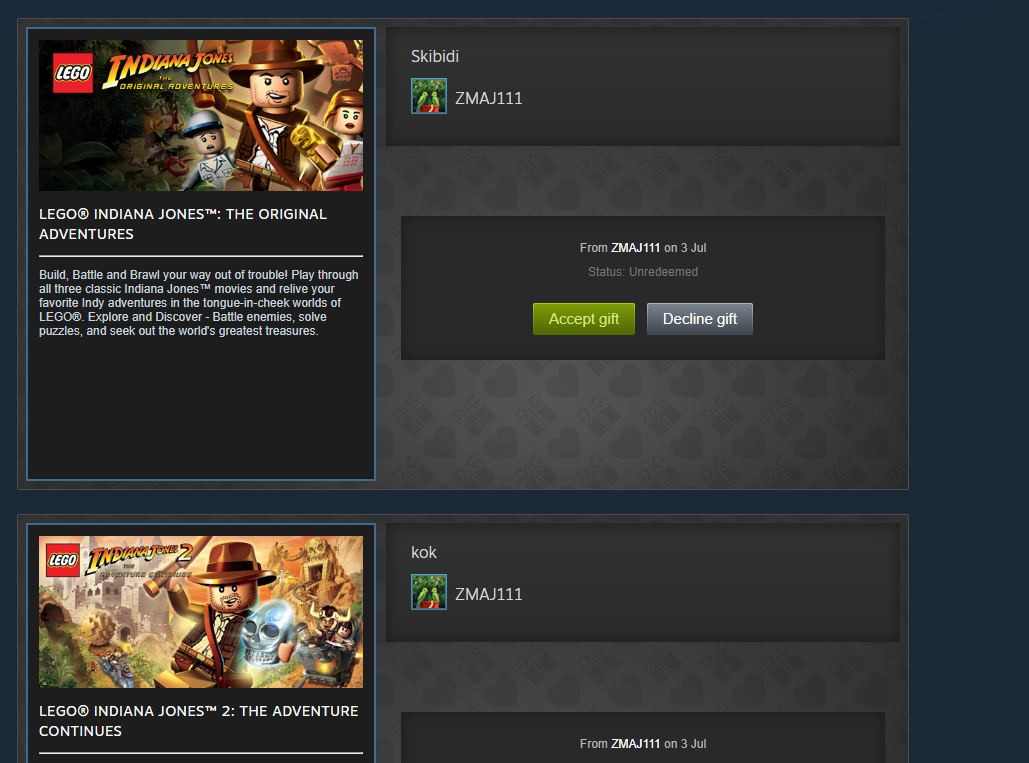Click the Indiana Jones title logo in first banner
1029x763 pixels.
click(x=169, y=70)
